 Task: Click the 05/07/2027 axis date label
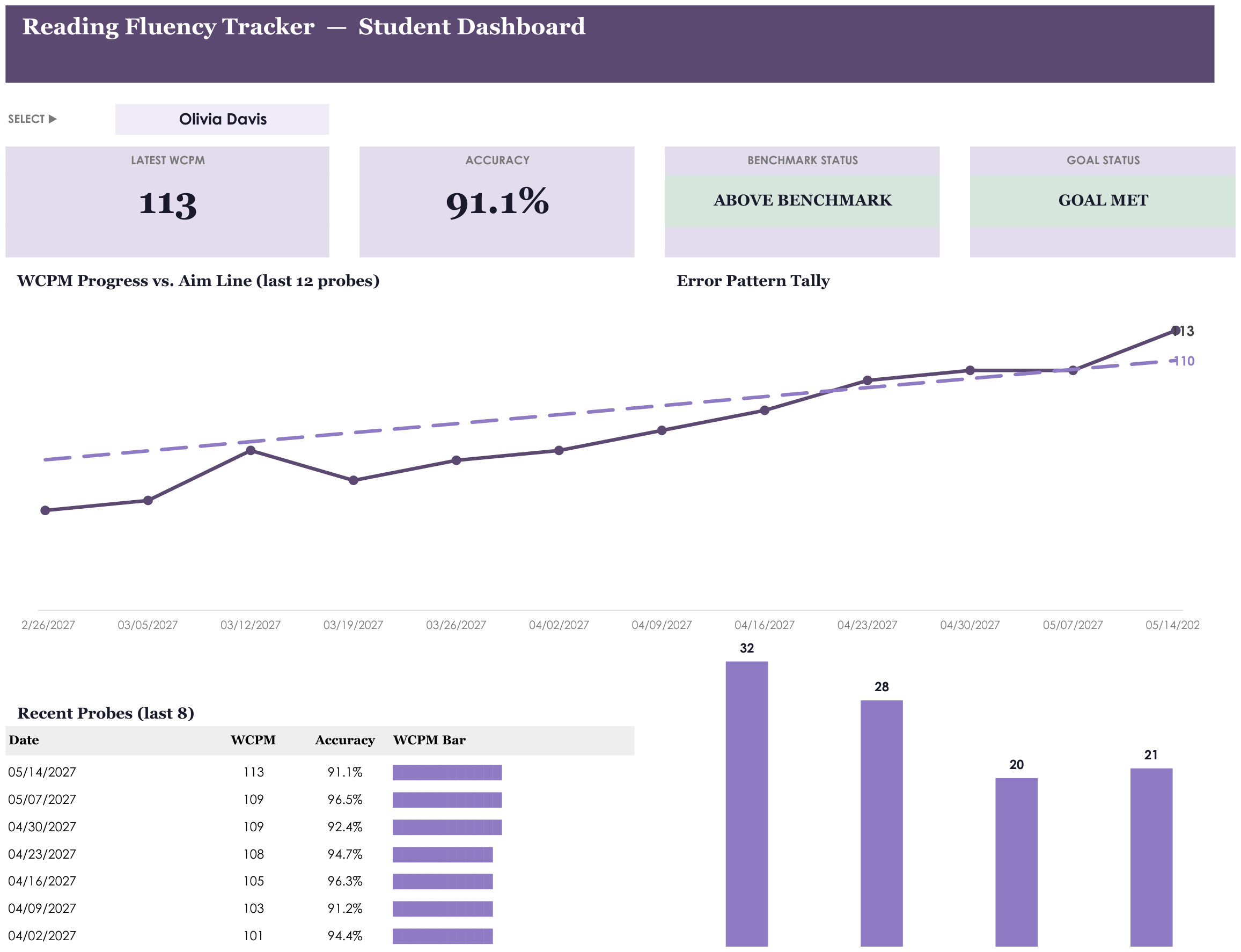click(1073, 625)
